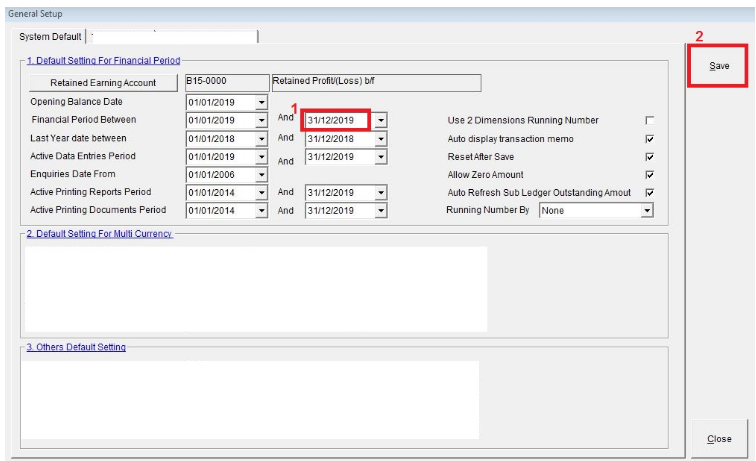The width and height of the screenshot is (756, 461).
Task: Switch to the System Default tab
Action: click(47, 36)
